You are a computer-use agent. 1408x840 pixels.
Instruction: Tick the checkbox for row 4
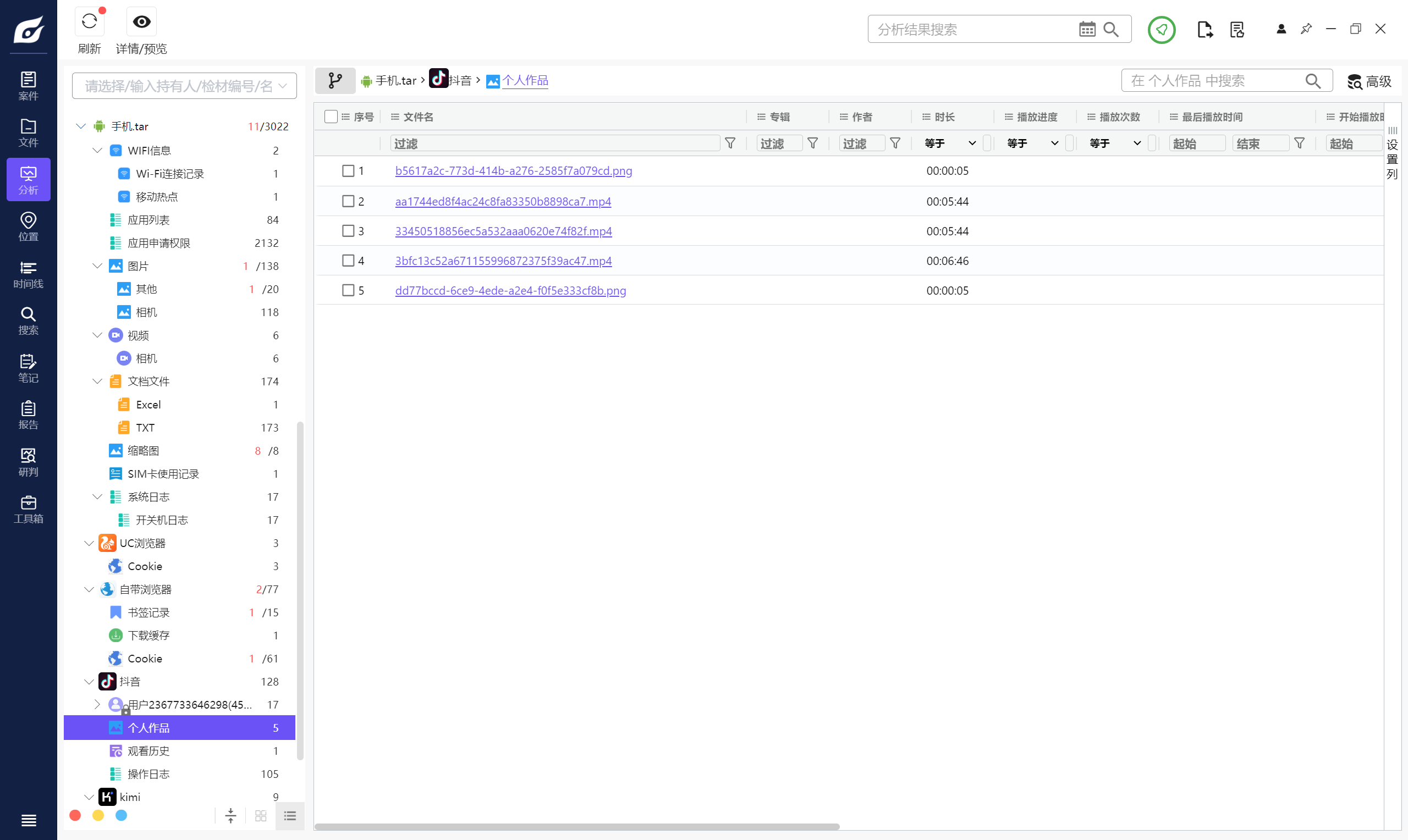348,261
